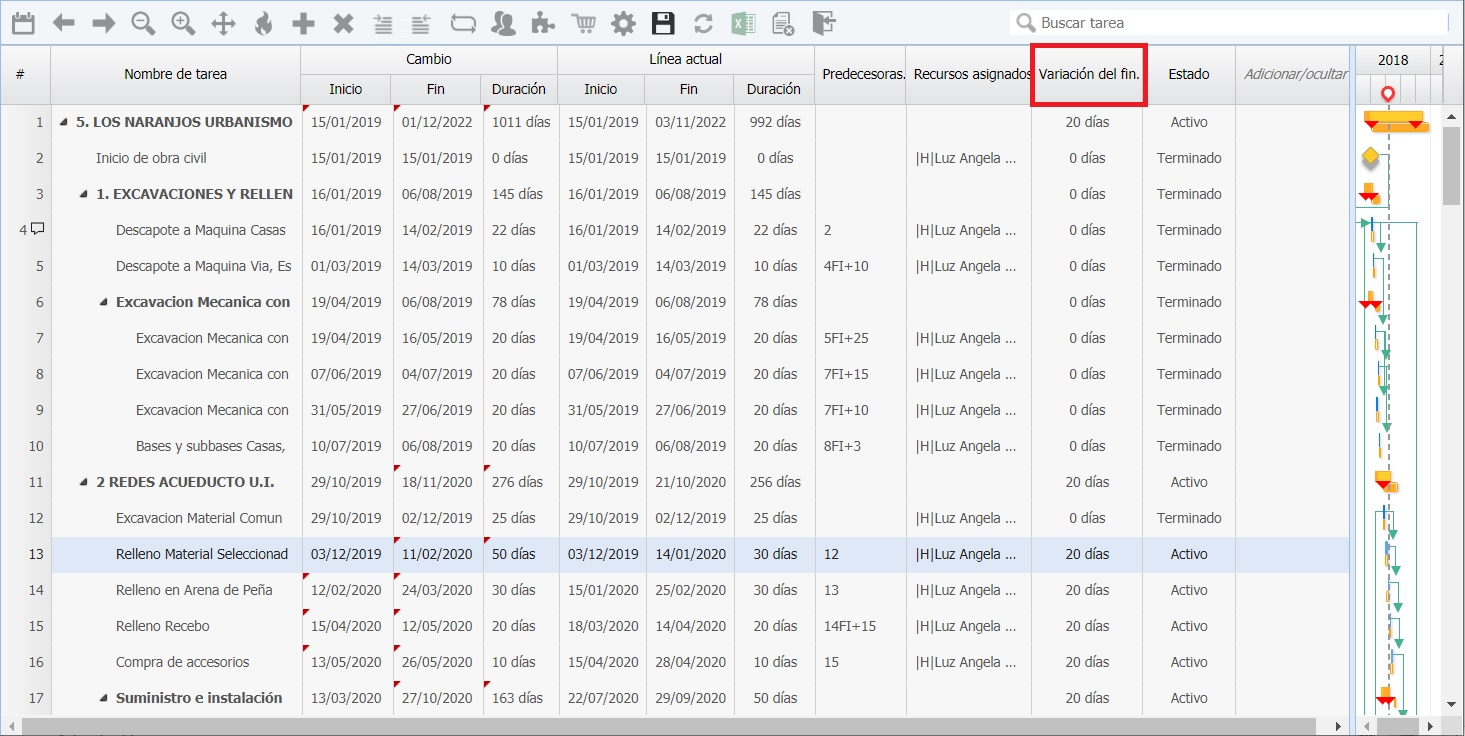Select Inicio de obra civil task
Screen dimensions: 1465x736
click(151, 158)
